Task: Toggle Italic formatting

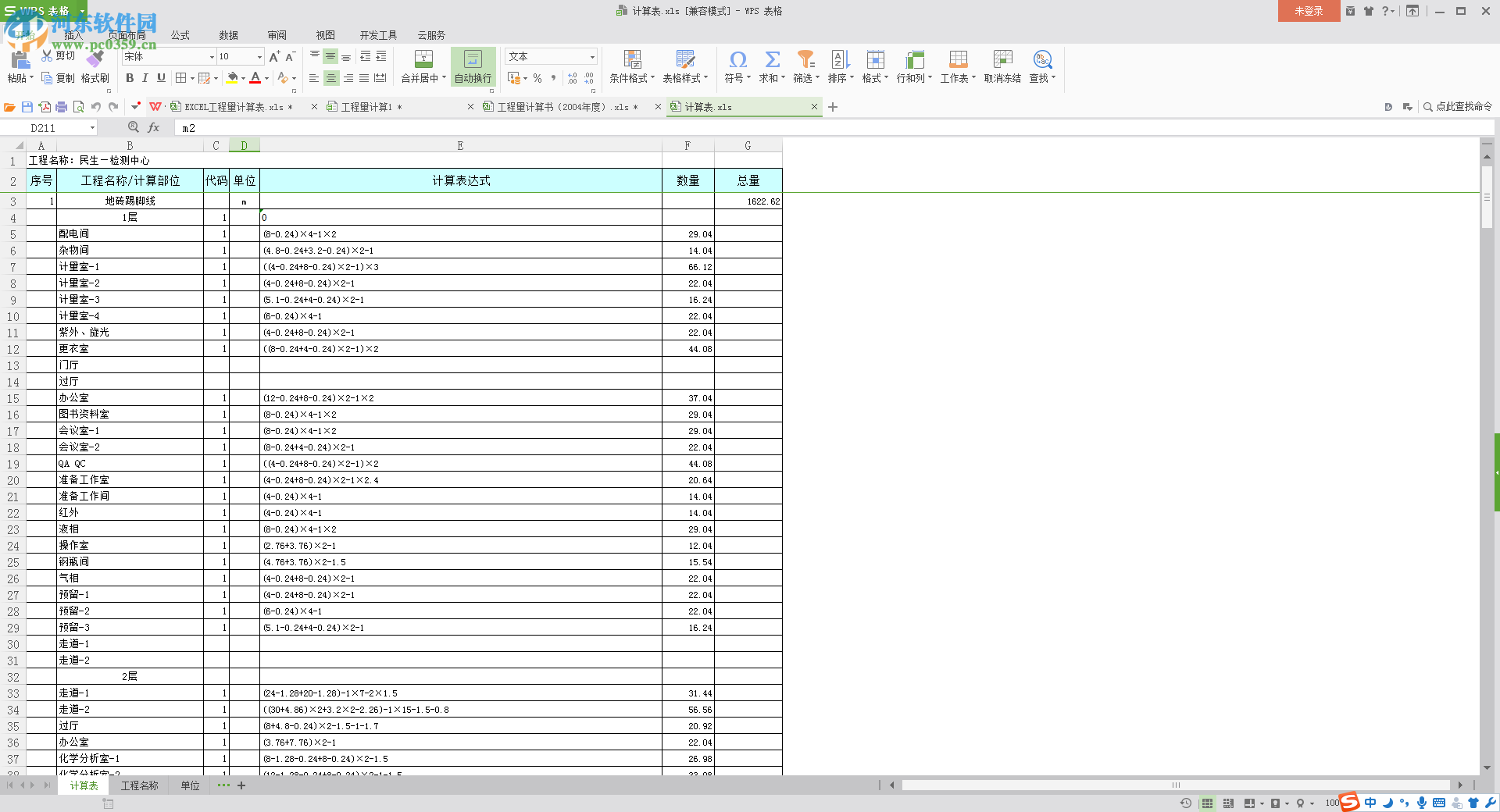Action: [145, 78]
